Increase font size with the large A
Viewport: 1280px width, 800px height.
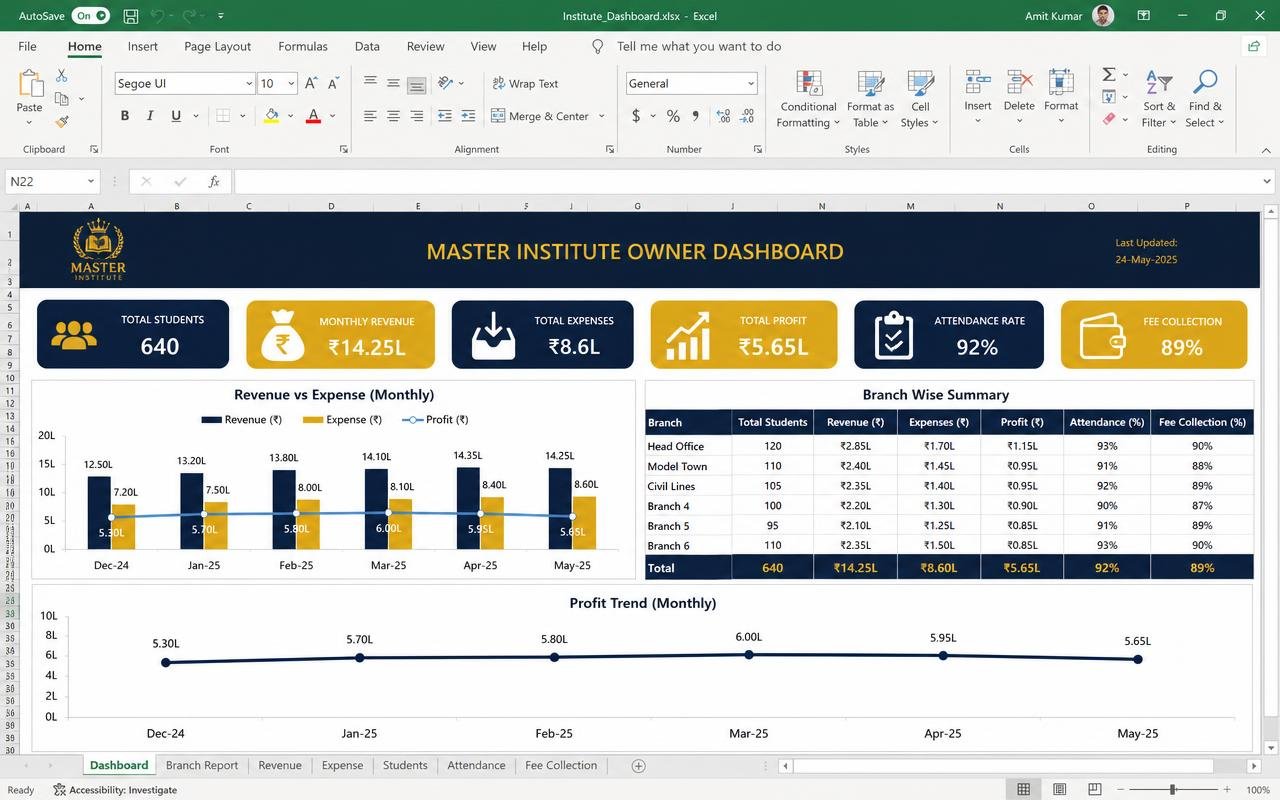coord(311,84)
